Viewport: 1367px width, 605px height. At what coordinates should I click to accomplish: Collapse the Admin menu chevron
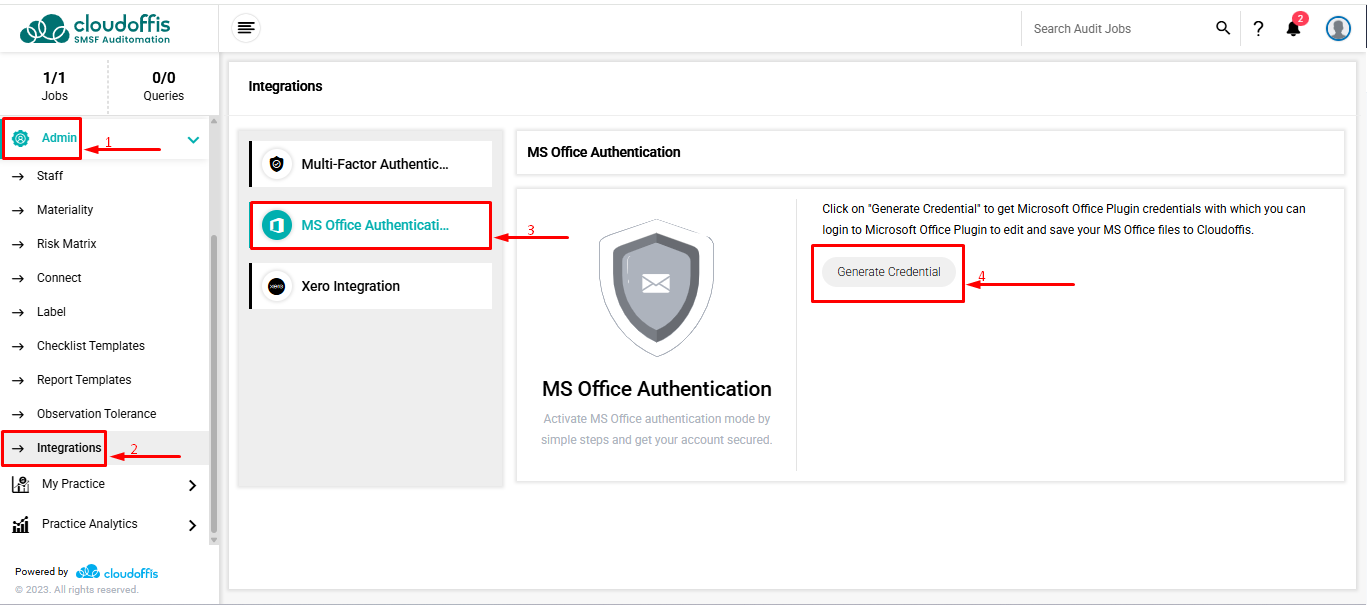click(193, 140)
